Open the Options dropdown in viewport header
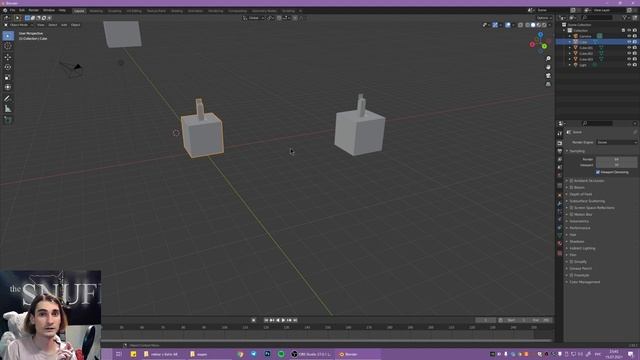This screenshot has height=360, width=640. pyautogui.click(x=544, y=18)
